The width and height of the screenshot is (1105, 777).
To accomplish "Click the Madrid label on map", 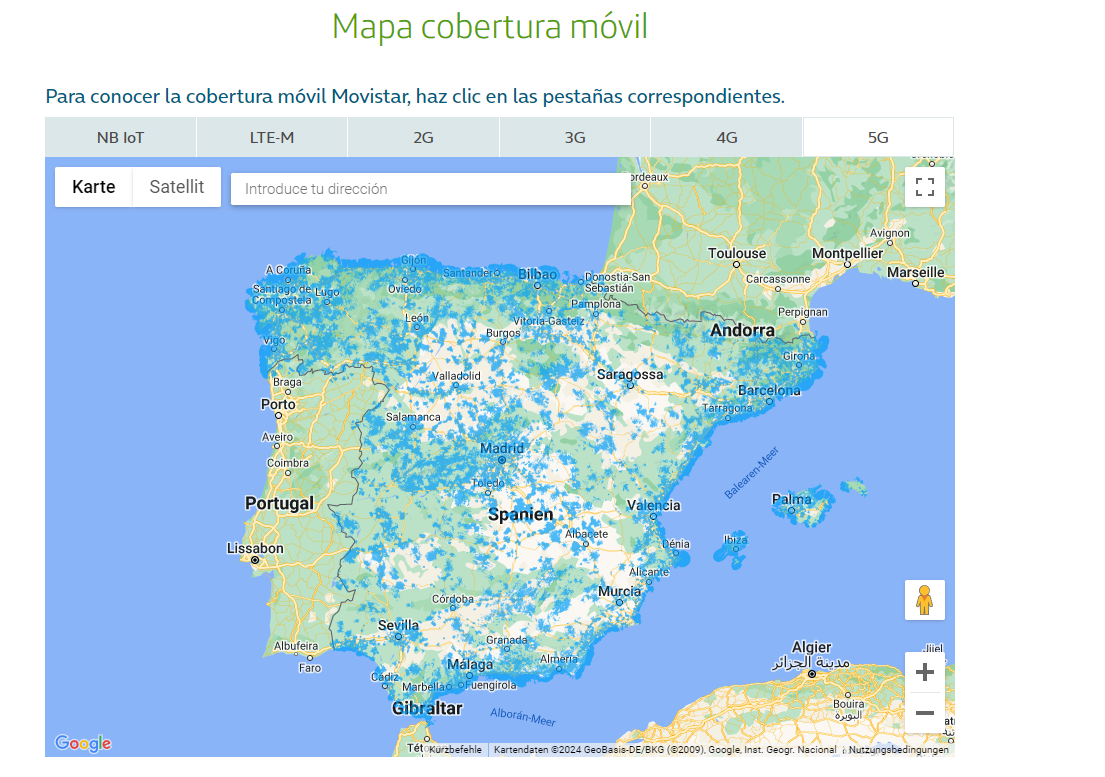I will tap(502, 448).
